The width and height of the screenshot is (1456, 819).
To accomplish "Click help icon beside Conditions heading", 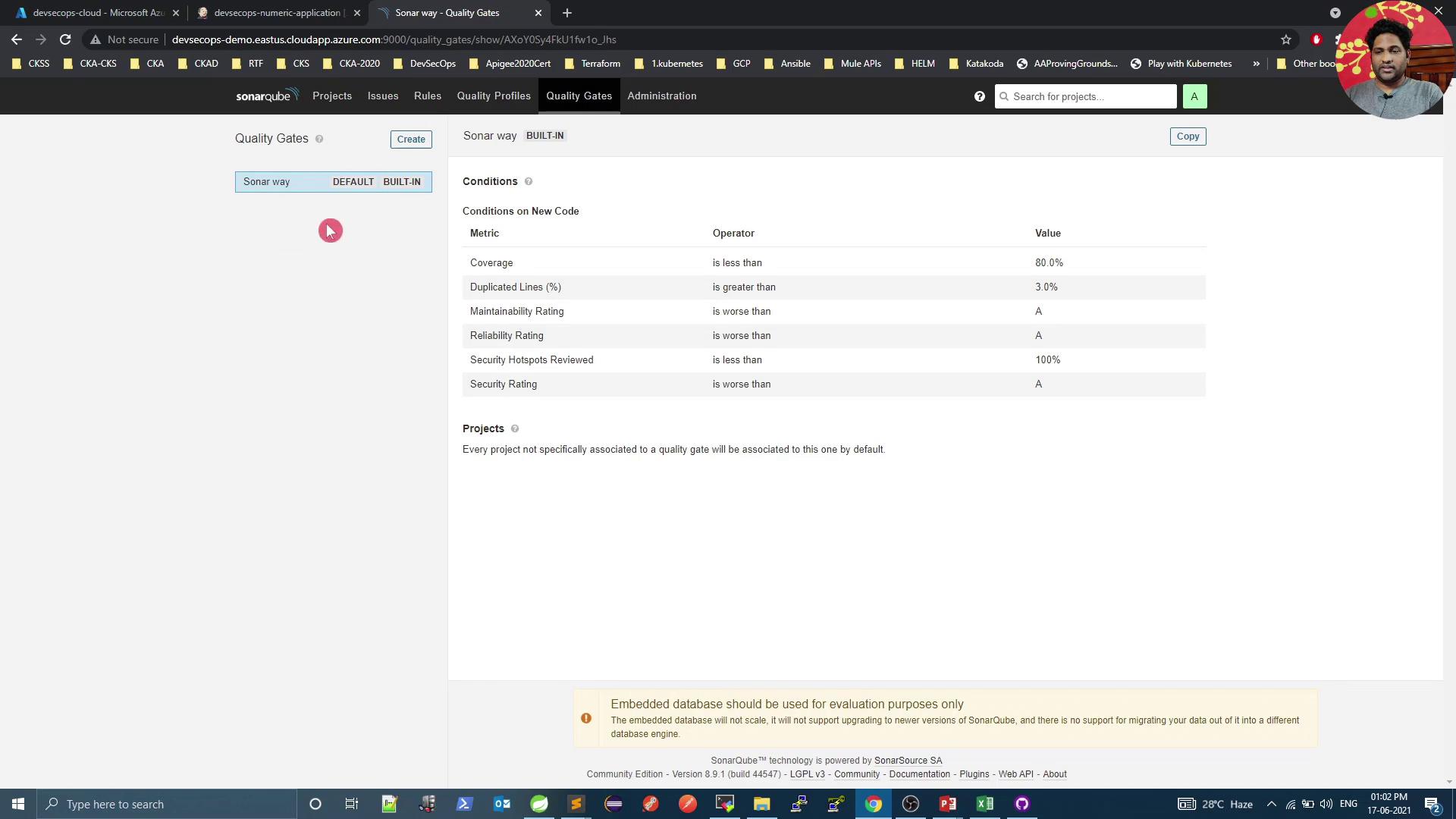I will pos(529,181).
